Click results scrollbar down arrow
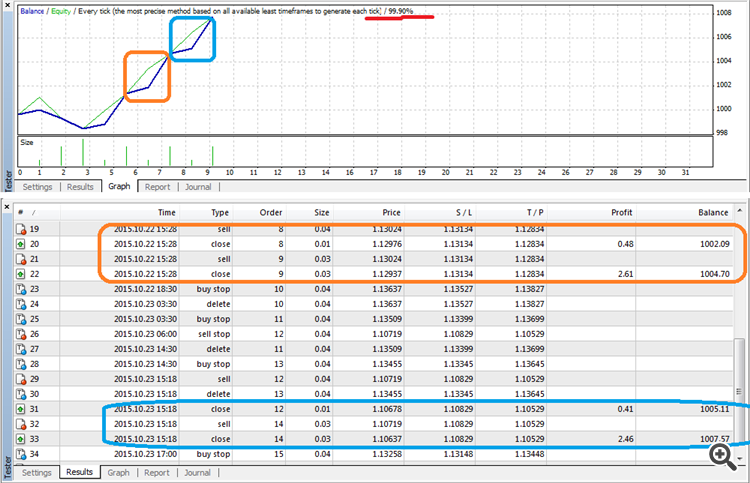 [x=739, y=459]
